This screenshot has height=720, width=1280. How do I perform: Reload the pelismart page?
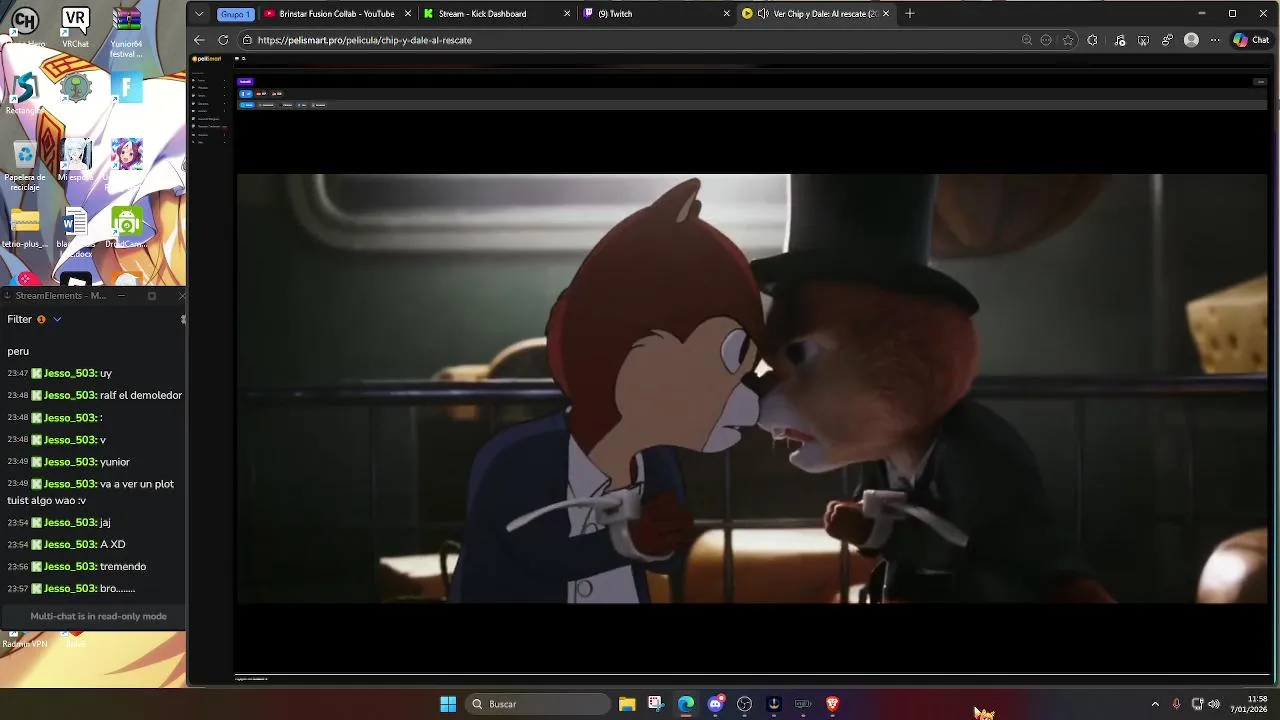223,40
